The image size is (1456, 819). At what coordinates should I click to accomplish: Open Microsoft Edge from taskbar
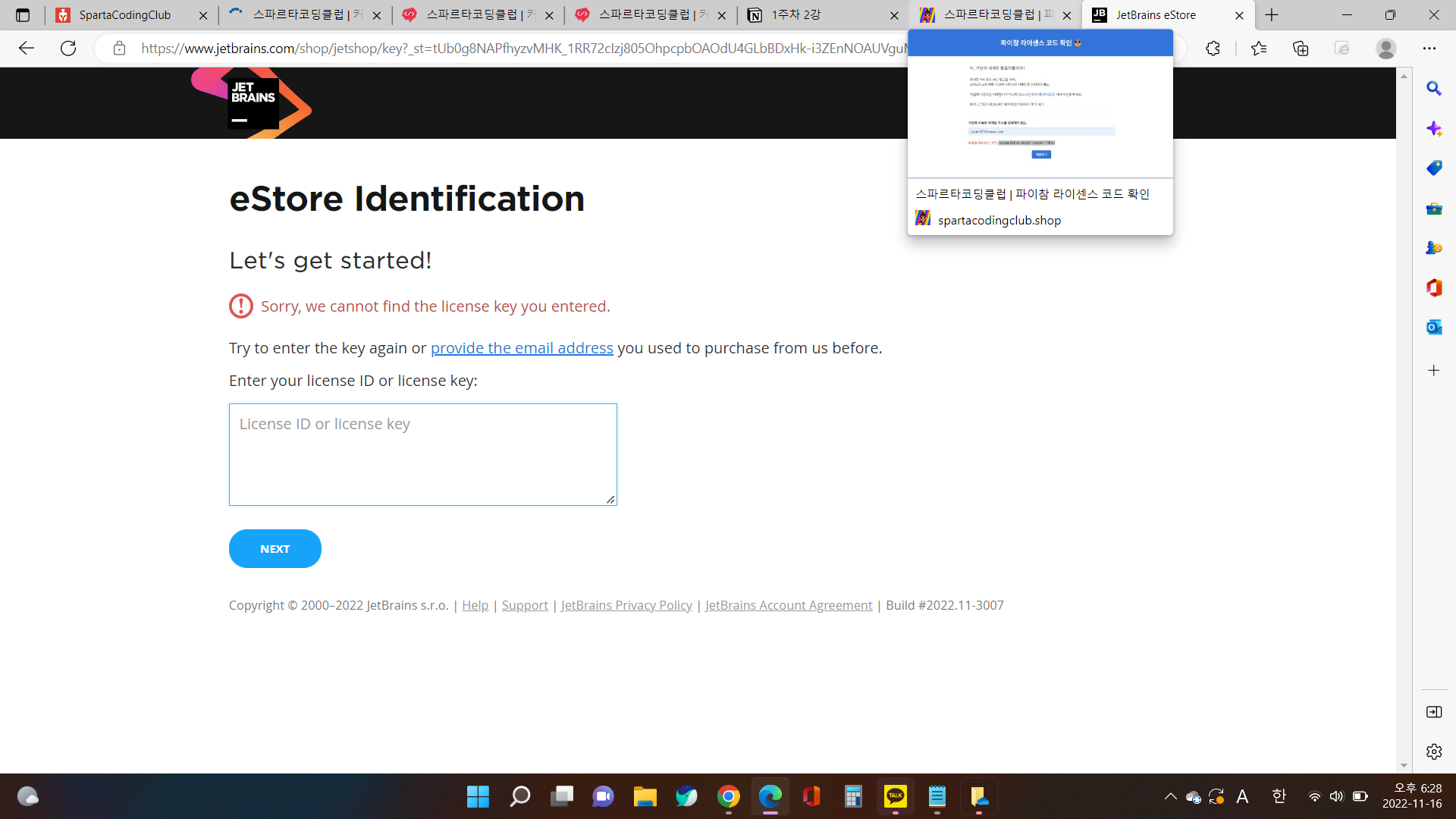tap(770, 796)
